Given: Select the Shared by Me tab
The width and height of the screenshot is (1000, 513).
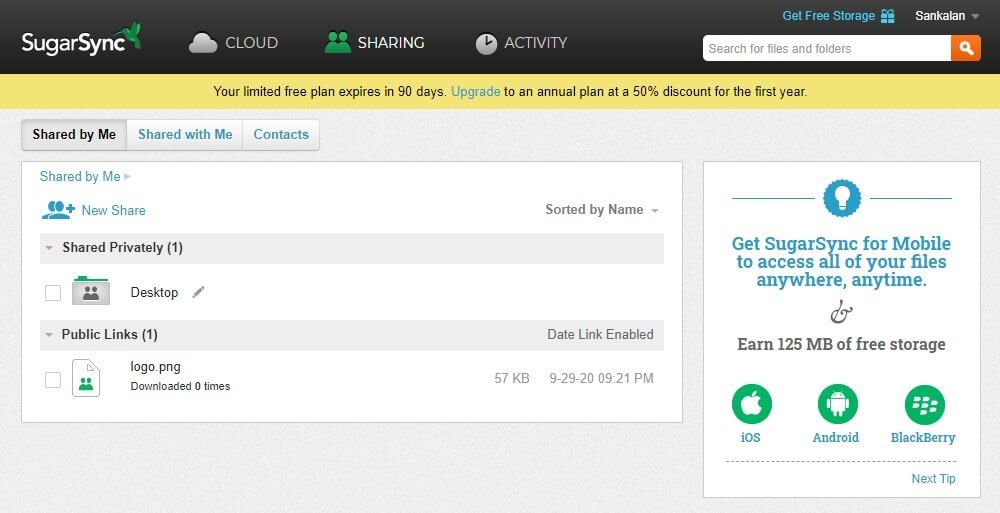Looking at the screenshot, I should coord(74,135).
